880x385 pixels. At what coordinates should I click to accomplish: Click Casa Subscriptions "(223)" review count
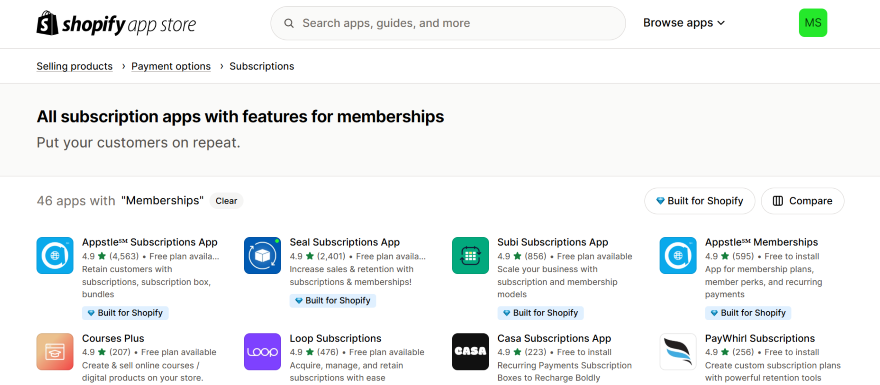point(535,352)
